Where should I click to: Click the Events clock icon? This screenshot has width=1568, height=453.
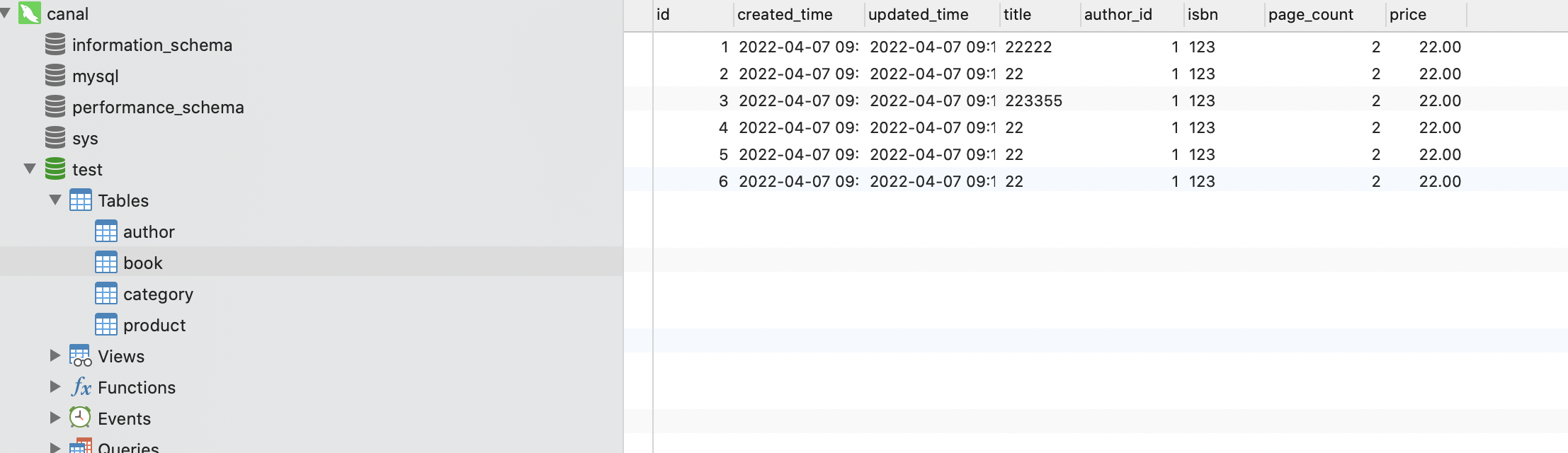(81, 418)
